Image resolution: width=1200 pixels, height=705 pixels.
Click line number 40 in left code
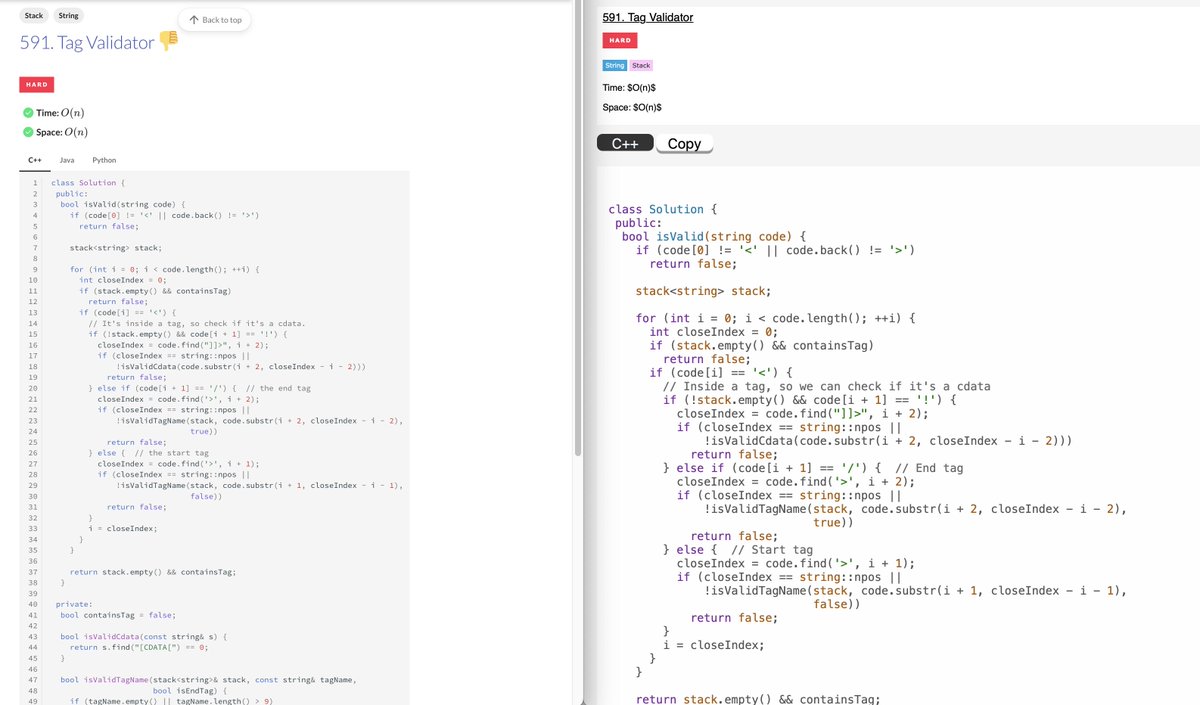pos(33,604)
